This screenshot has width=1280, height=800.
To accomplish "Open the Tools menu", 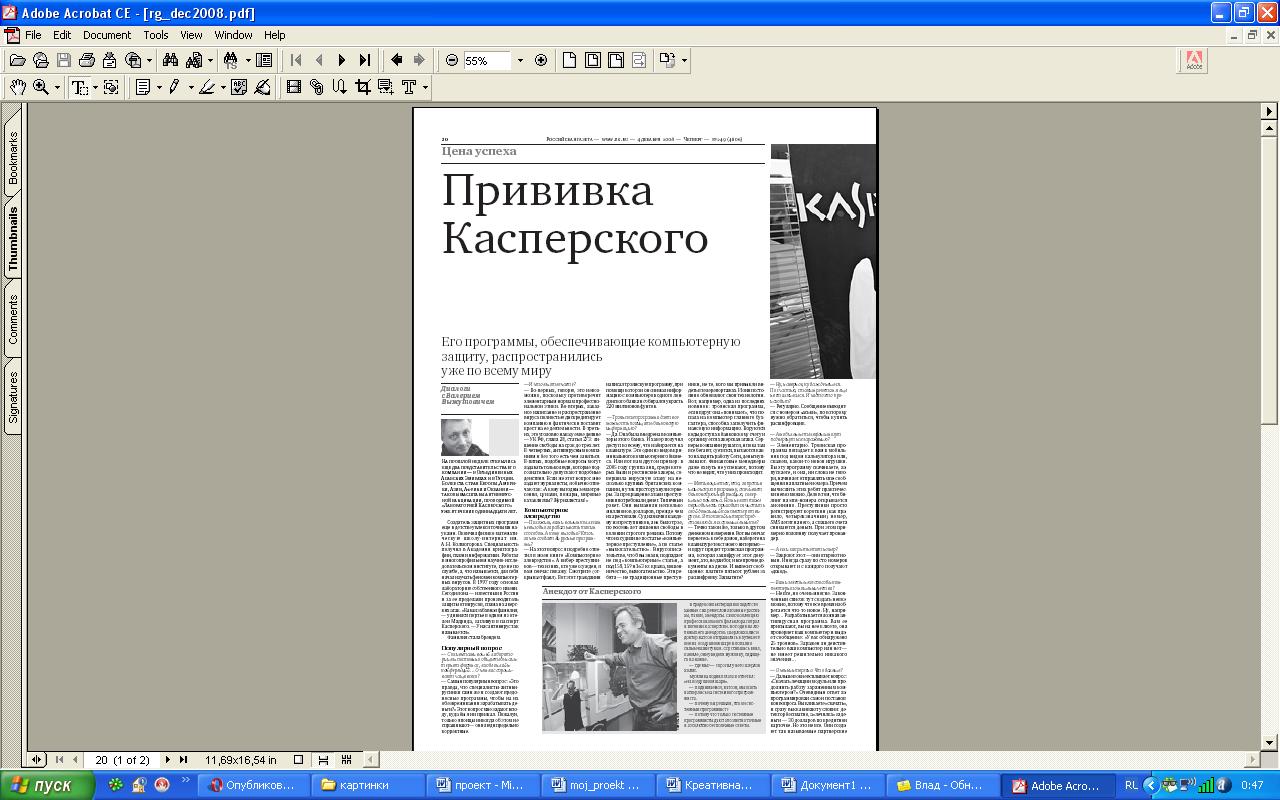I will coord(156,35).
